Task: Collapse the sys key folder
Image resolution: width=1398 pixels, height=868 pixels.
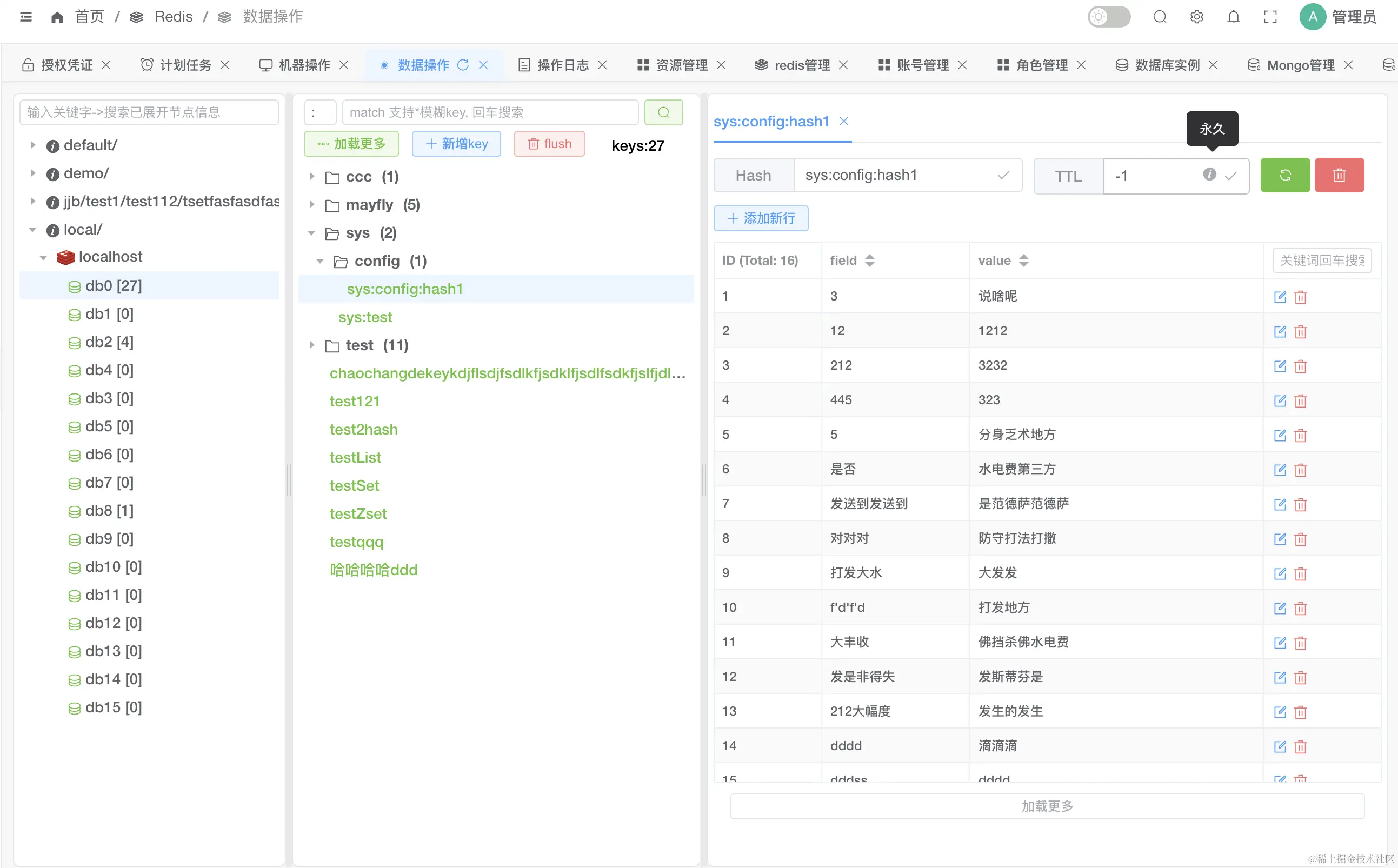Action: tap(312, 232)
